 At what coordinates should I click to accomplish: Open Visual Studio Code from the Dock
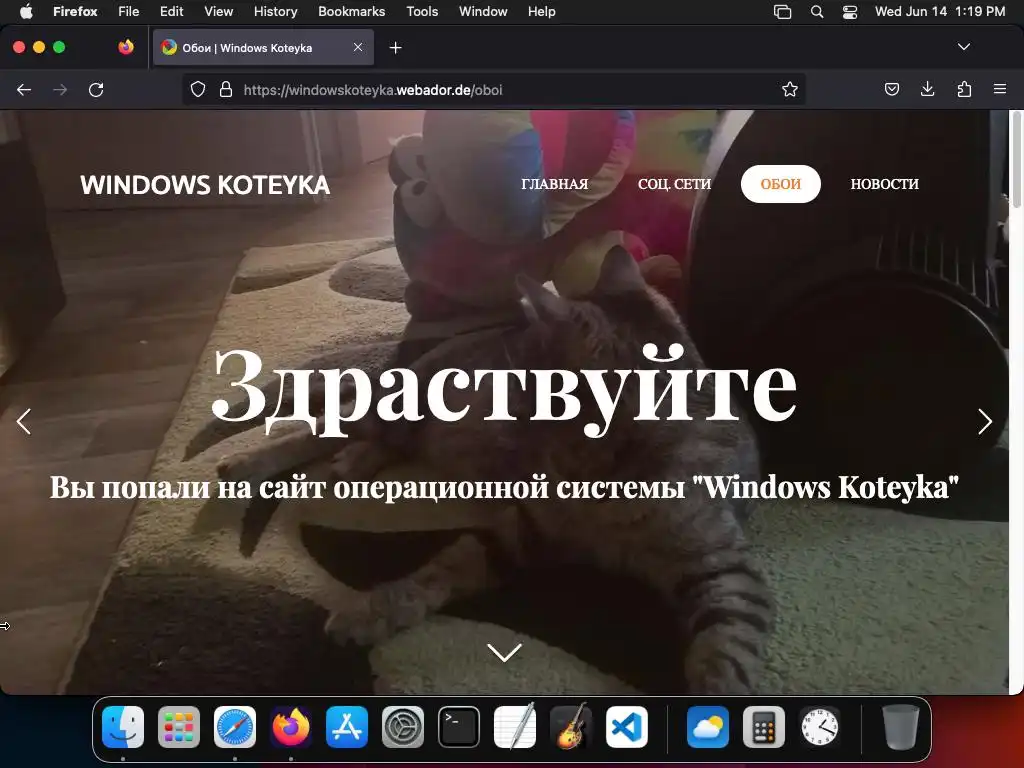click(x=627, y=727)
